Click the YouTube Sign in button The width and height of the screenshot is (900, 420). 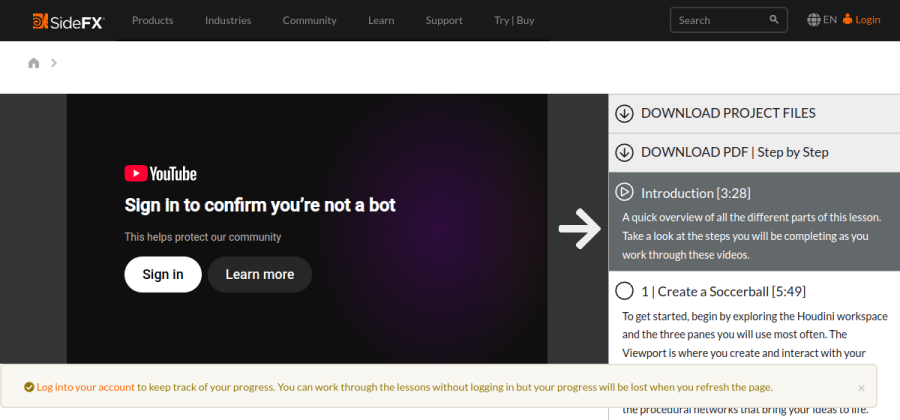163,274
